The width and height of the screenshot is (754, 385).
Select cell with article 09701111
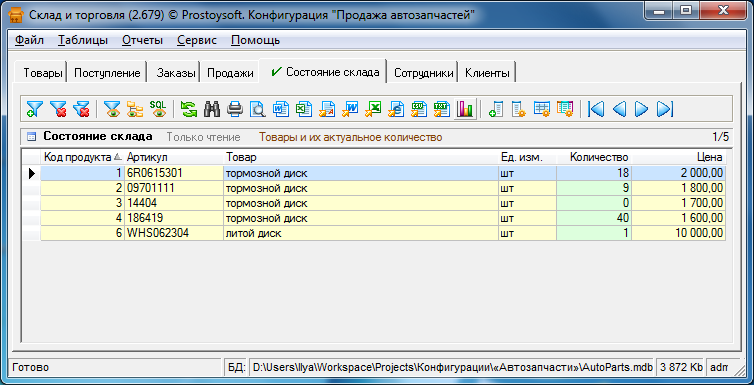(x=174, y=188)
